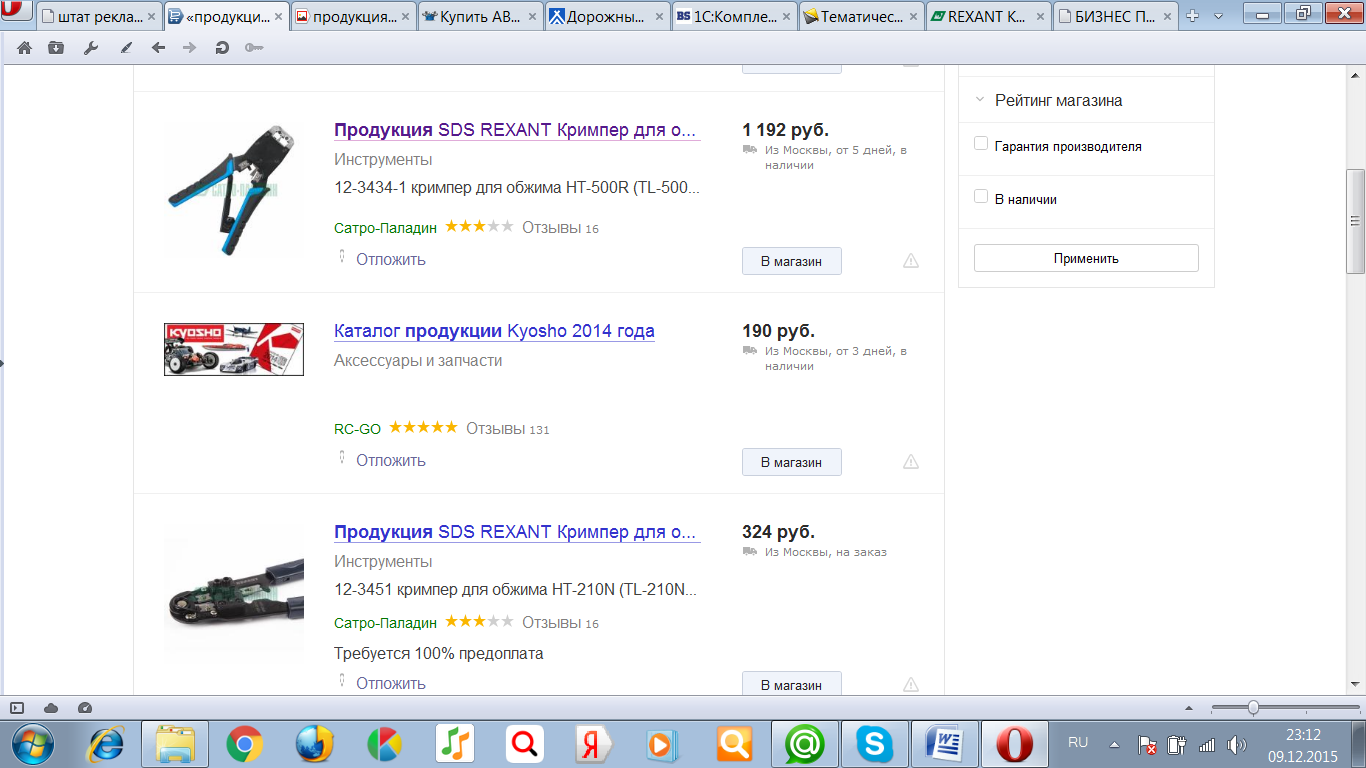1366x768 pixels.
Task: Click В магазин for the 324 руб. crimper
Action: 791,684
